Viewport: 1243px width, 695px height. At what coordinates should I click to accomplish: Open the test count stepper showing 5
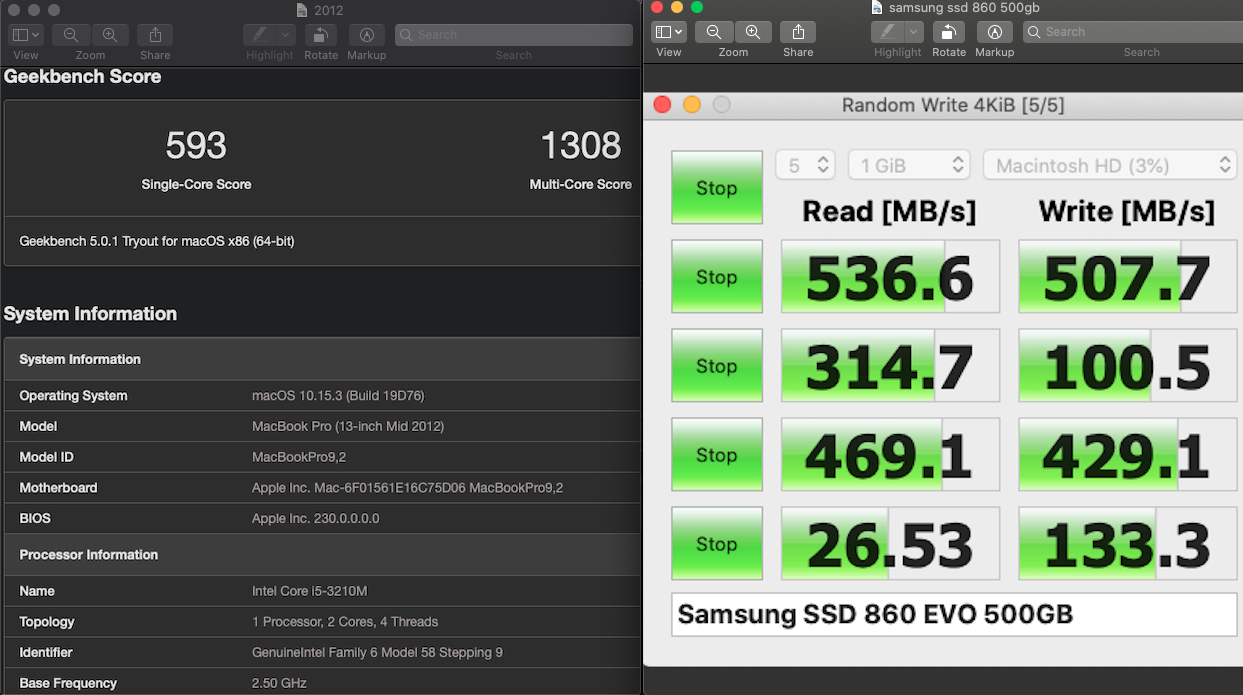[x=806, y=165]
